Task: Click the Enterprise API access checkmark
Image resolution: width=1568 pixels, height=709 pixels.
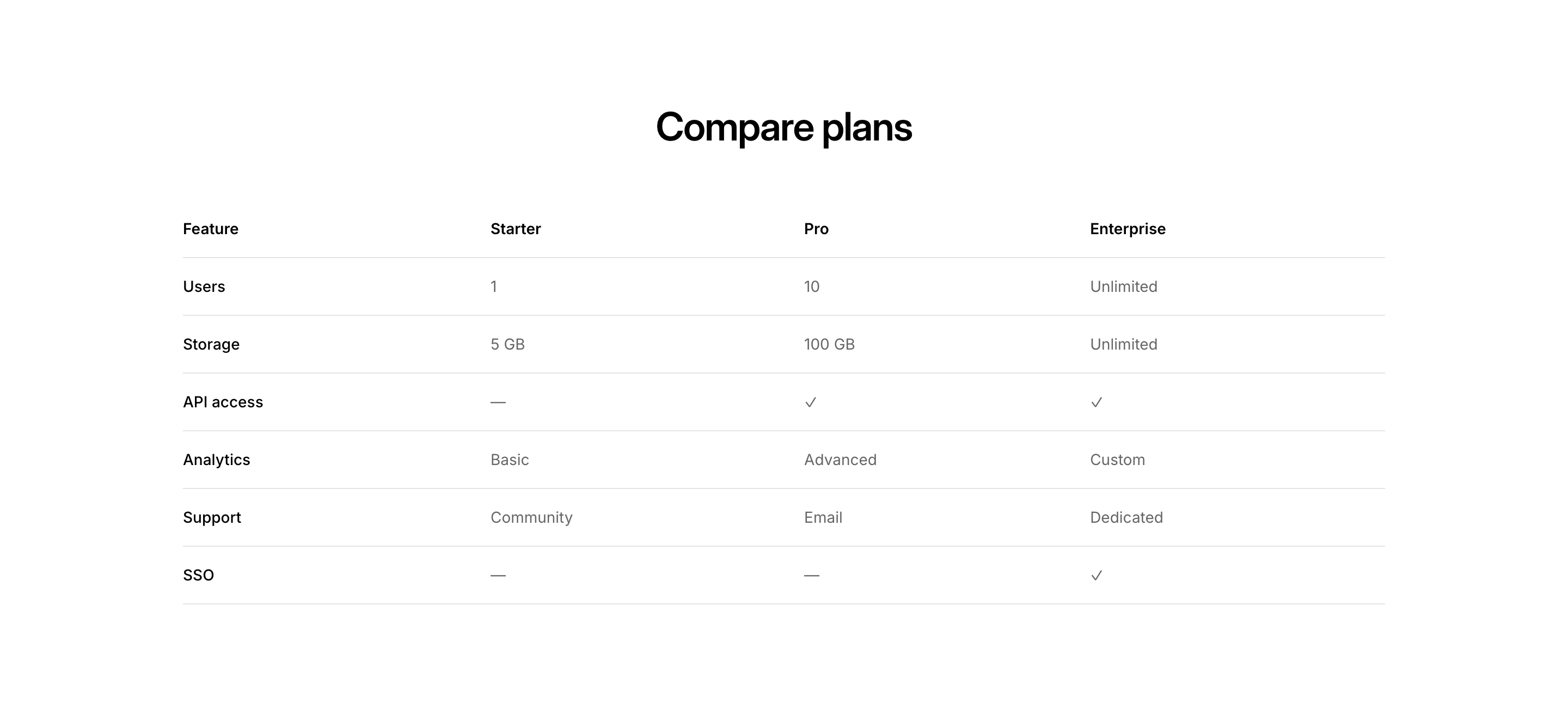Action: [1097, 402]
